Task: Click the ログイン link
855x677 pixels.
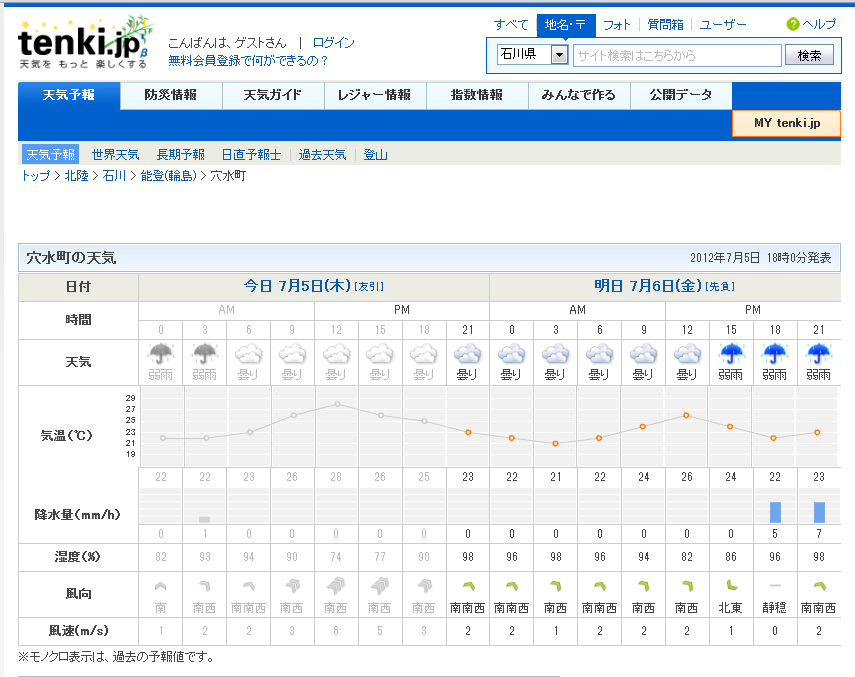Action: (x=333, y=43)
